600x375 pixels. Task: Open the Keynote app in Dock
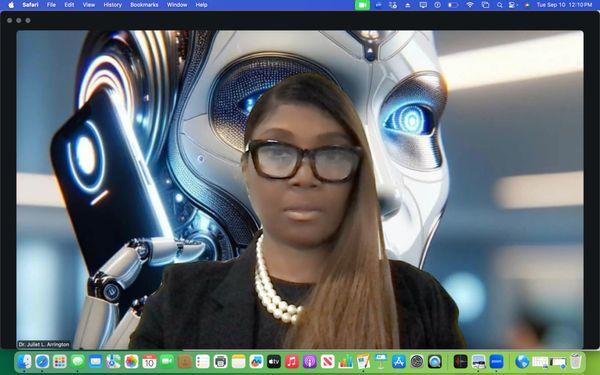click(381, 361)
